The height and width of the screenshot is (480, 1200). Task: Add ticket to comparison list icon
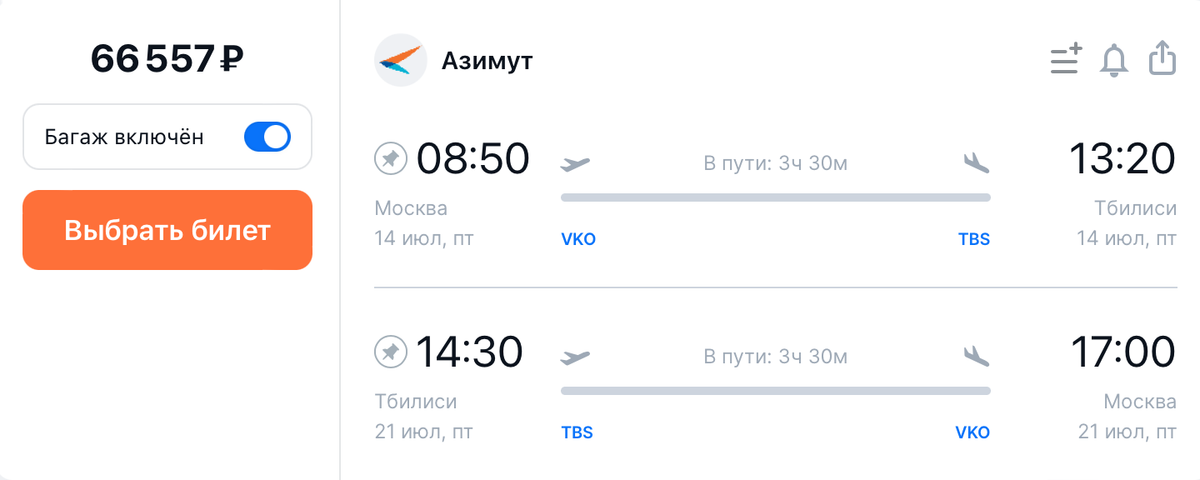click(x=1066, y=60)
